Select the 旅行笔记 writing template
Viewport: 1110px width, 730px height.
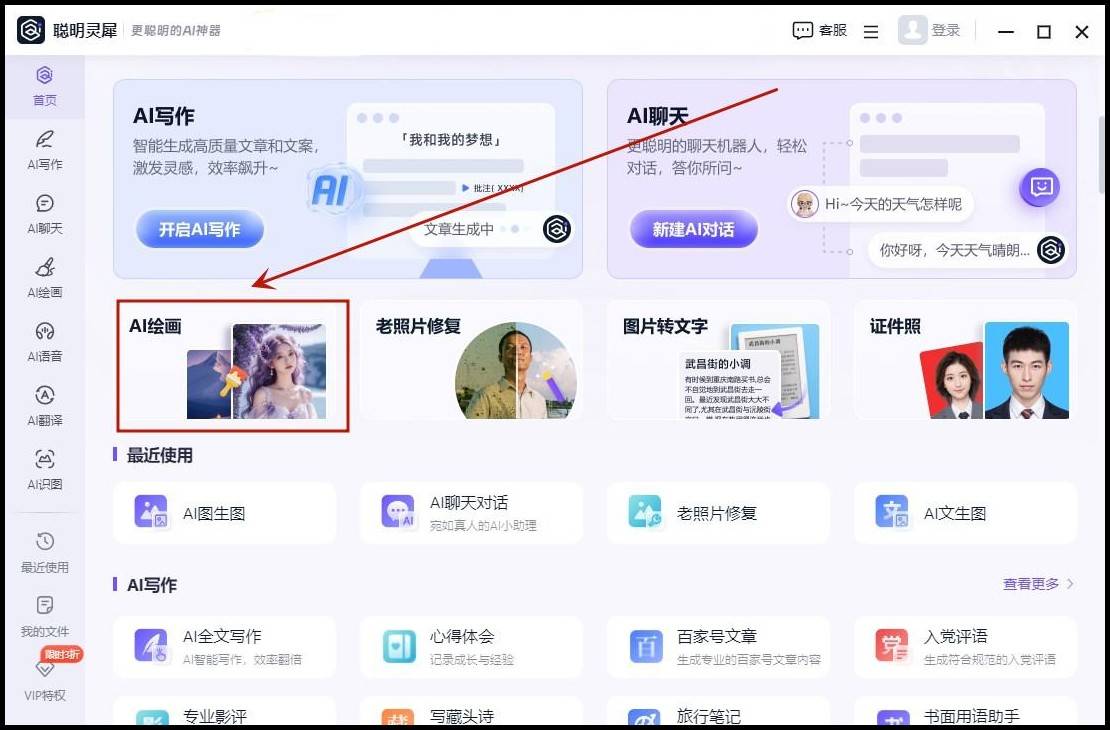(719, 712)
